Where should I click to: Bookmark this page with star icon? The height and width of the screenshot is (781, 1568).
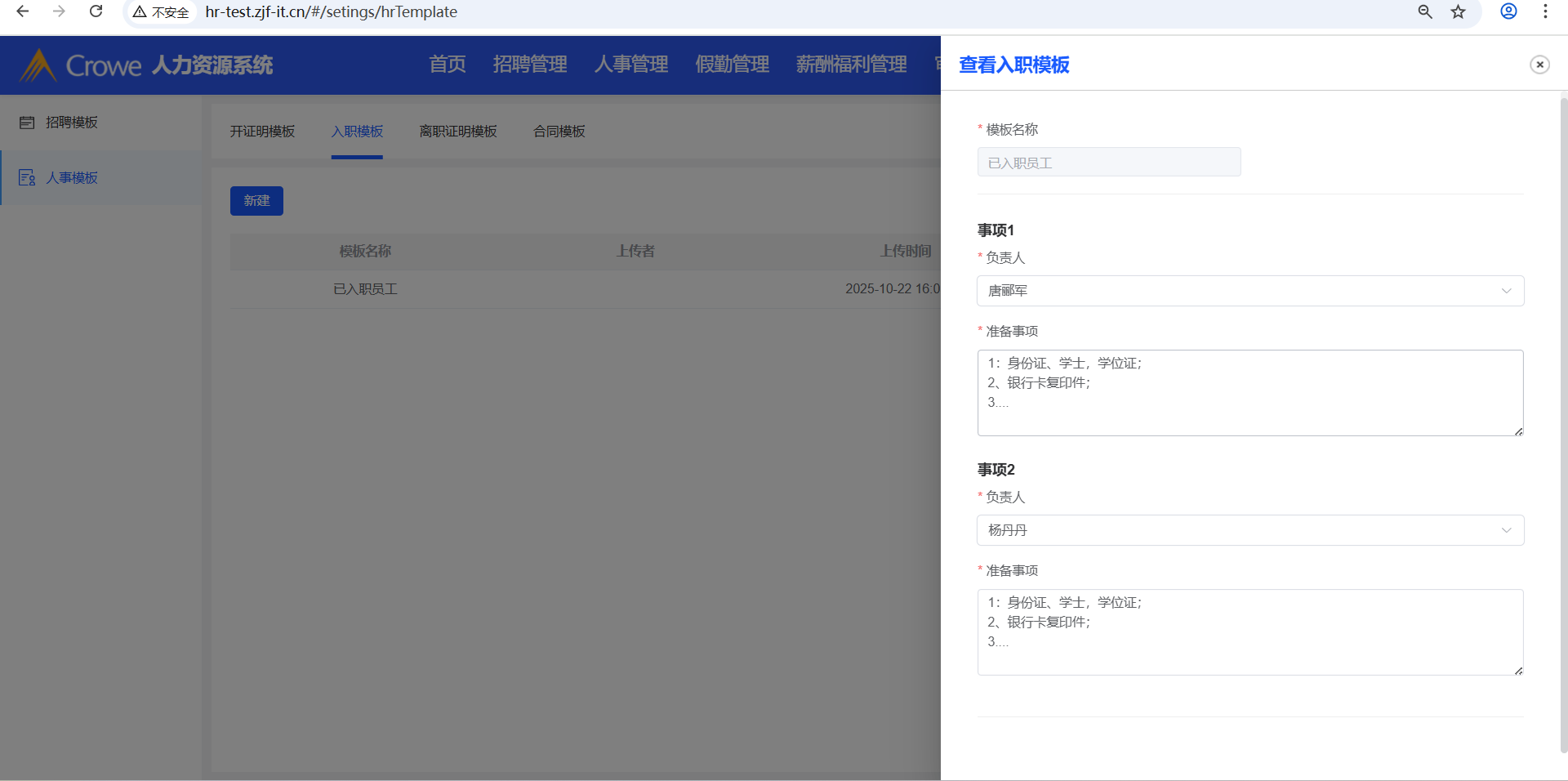click(1458, 11)
